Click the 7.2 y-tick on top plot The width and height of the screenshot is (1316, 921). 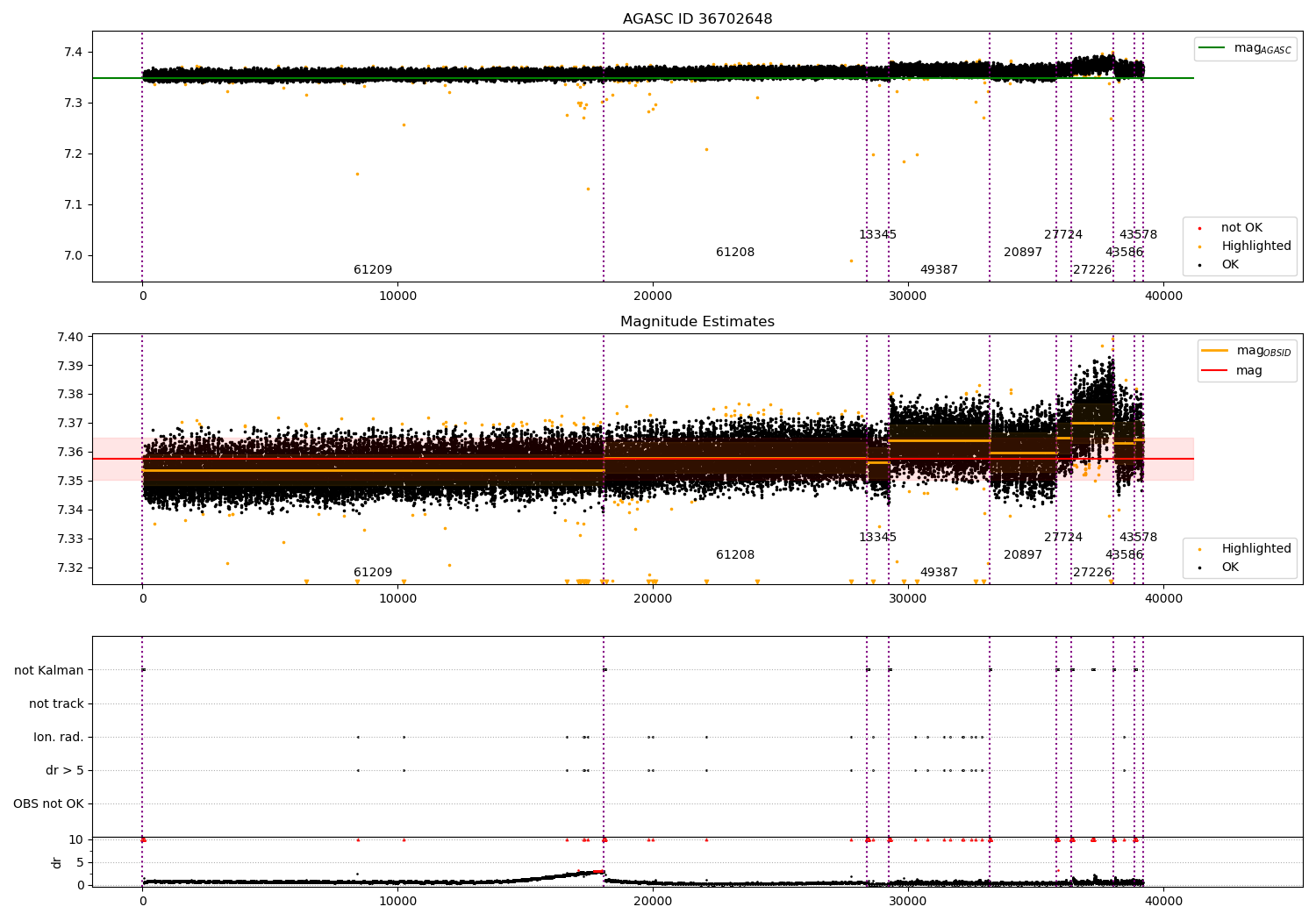[74, 153]
